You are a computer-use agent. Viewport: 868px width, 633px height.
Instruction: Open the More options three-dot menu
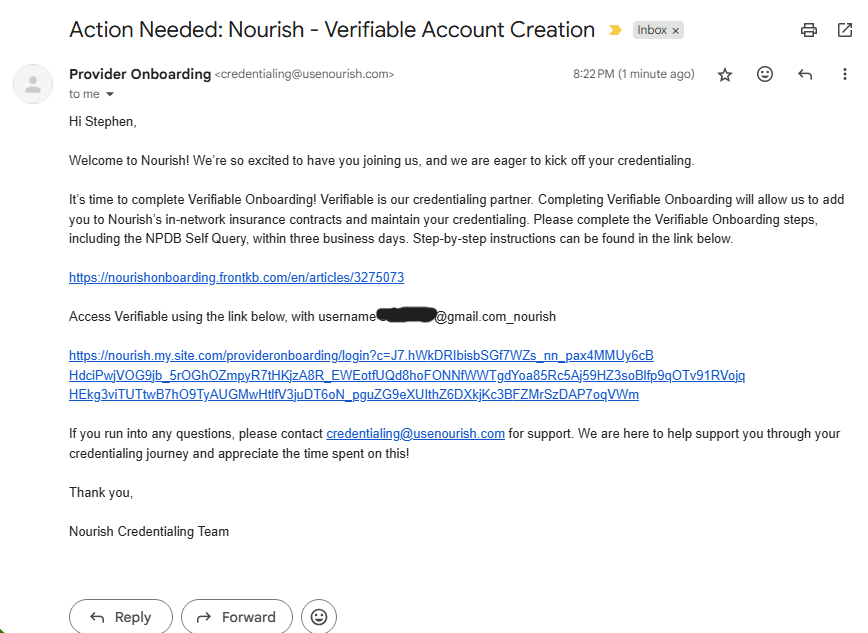pos(845,74)
